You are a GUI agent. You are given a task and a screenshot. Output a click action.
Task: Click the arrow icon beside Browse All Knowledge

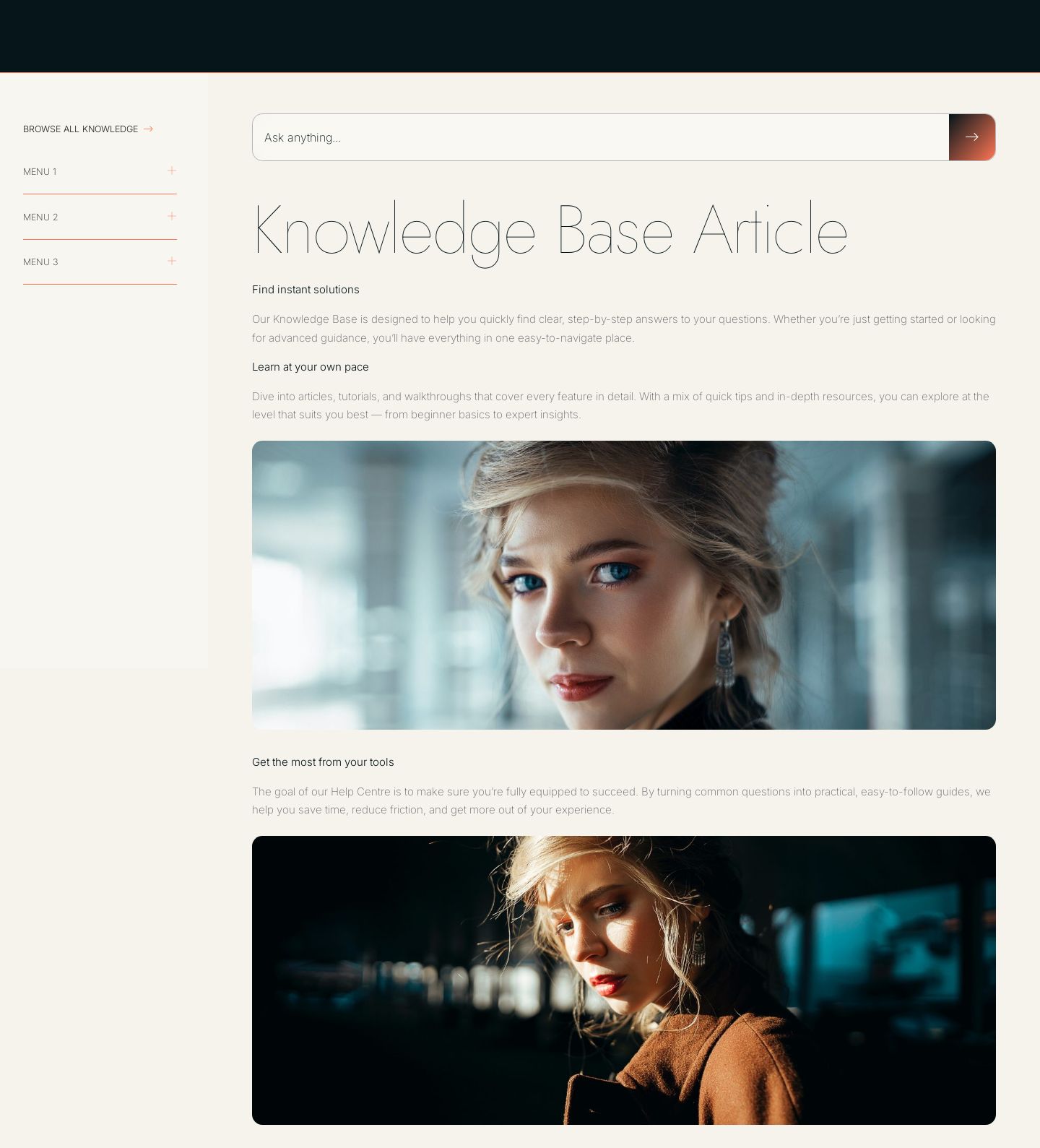tap(148, 129)
